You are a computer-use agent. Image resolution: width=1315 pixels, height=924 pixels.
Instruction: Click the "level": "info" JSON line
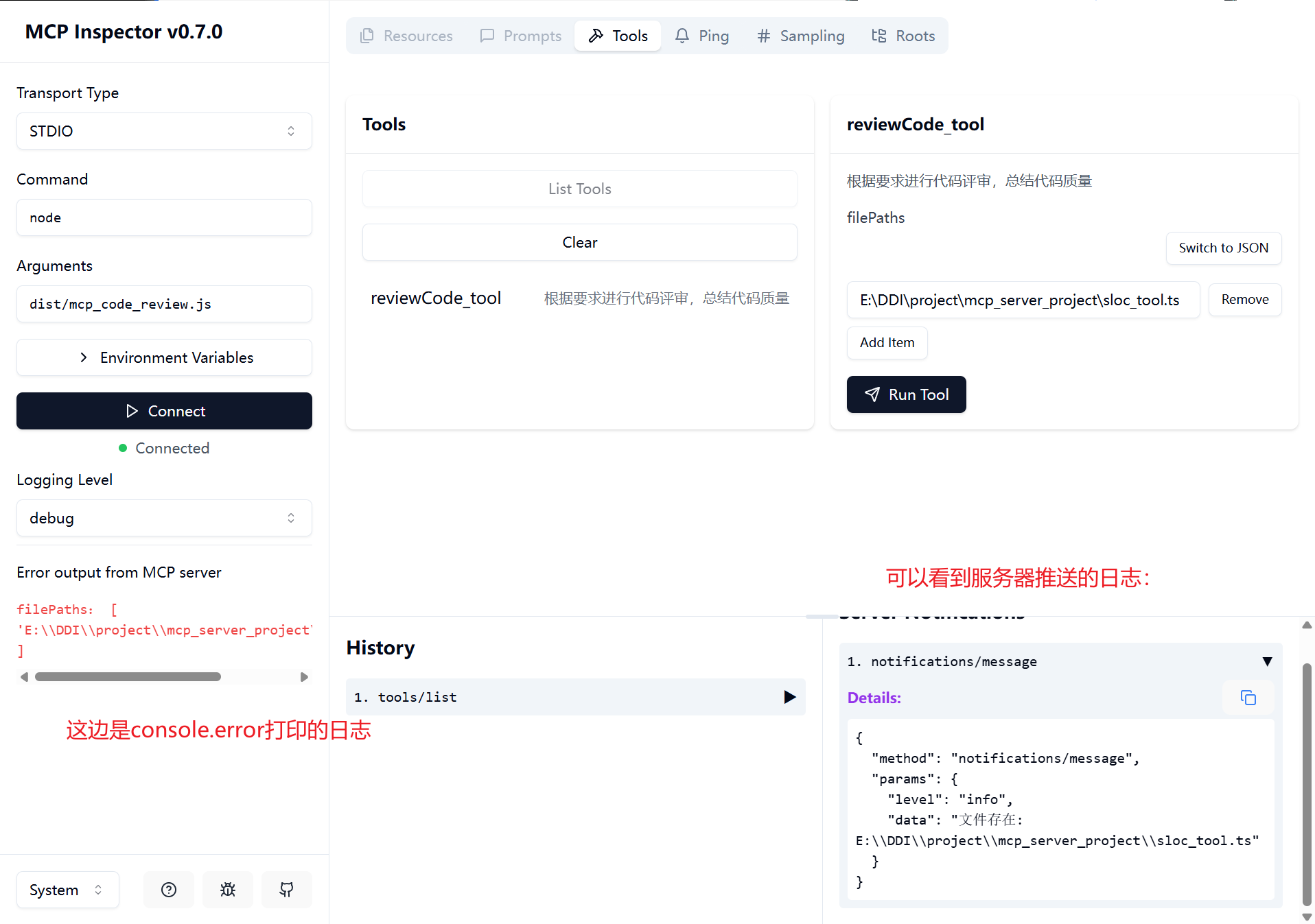tap(950, 799)
